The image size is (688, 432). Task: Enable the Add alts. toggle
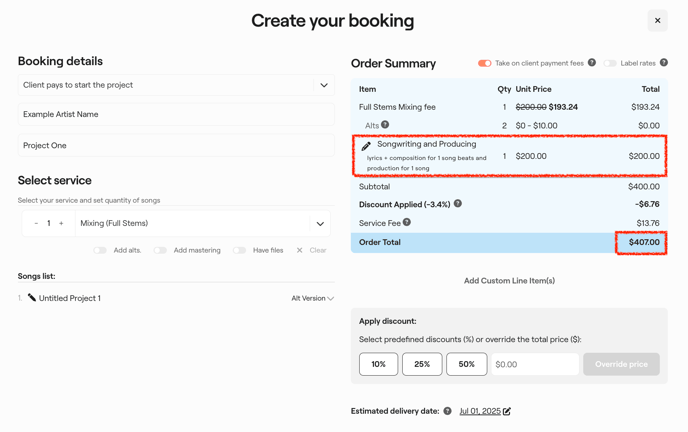(x=100, y=250)
